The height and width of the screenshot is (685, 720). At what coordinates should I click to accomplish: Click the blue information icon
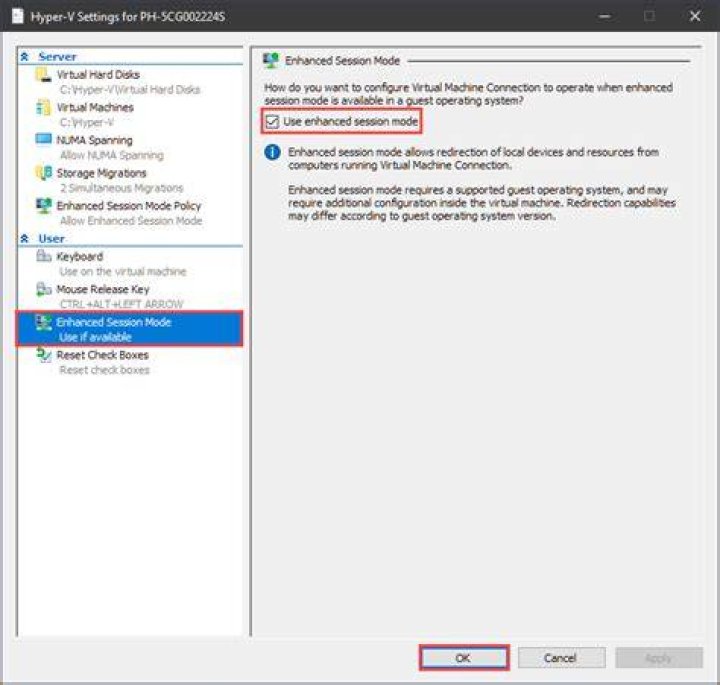tap(272, 152)
